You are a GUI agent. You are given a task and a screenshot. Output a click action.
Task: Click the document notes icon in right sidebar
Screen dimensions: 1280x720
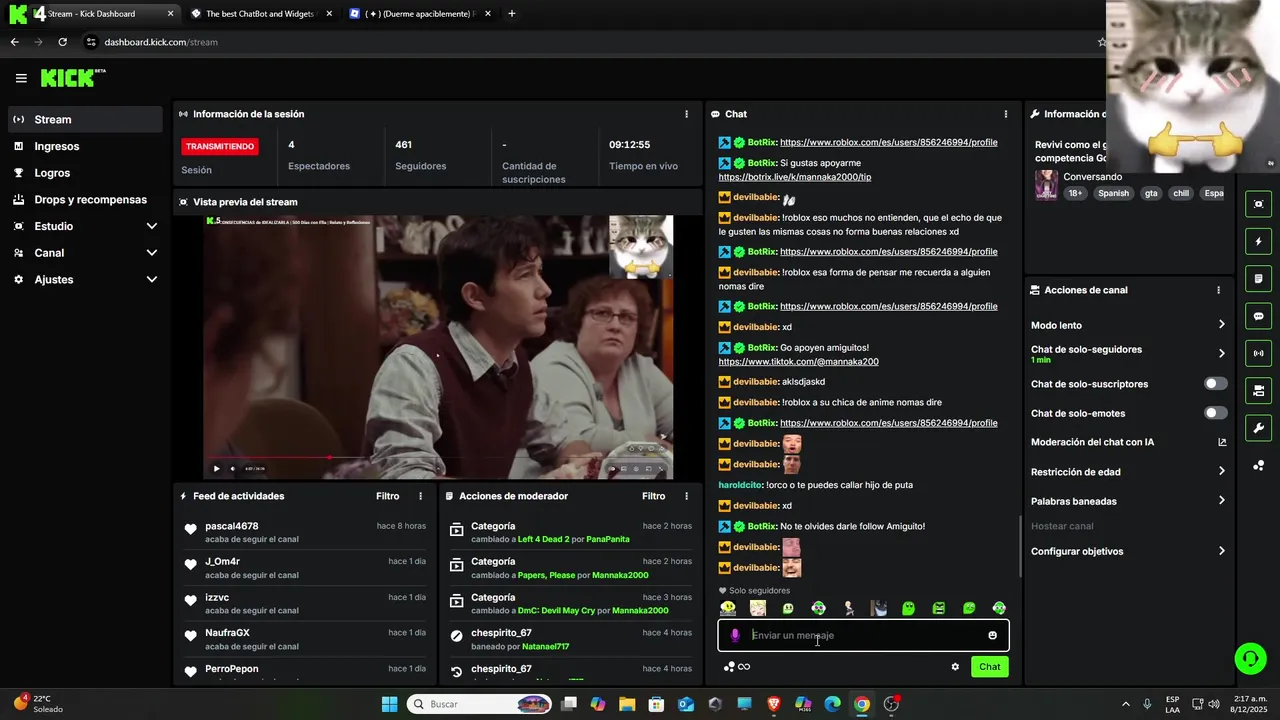1258,278
